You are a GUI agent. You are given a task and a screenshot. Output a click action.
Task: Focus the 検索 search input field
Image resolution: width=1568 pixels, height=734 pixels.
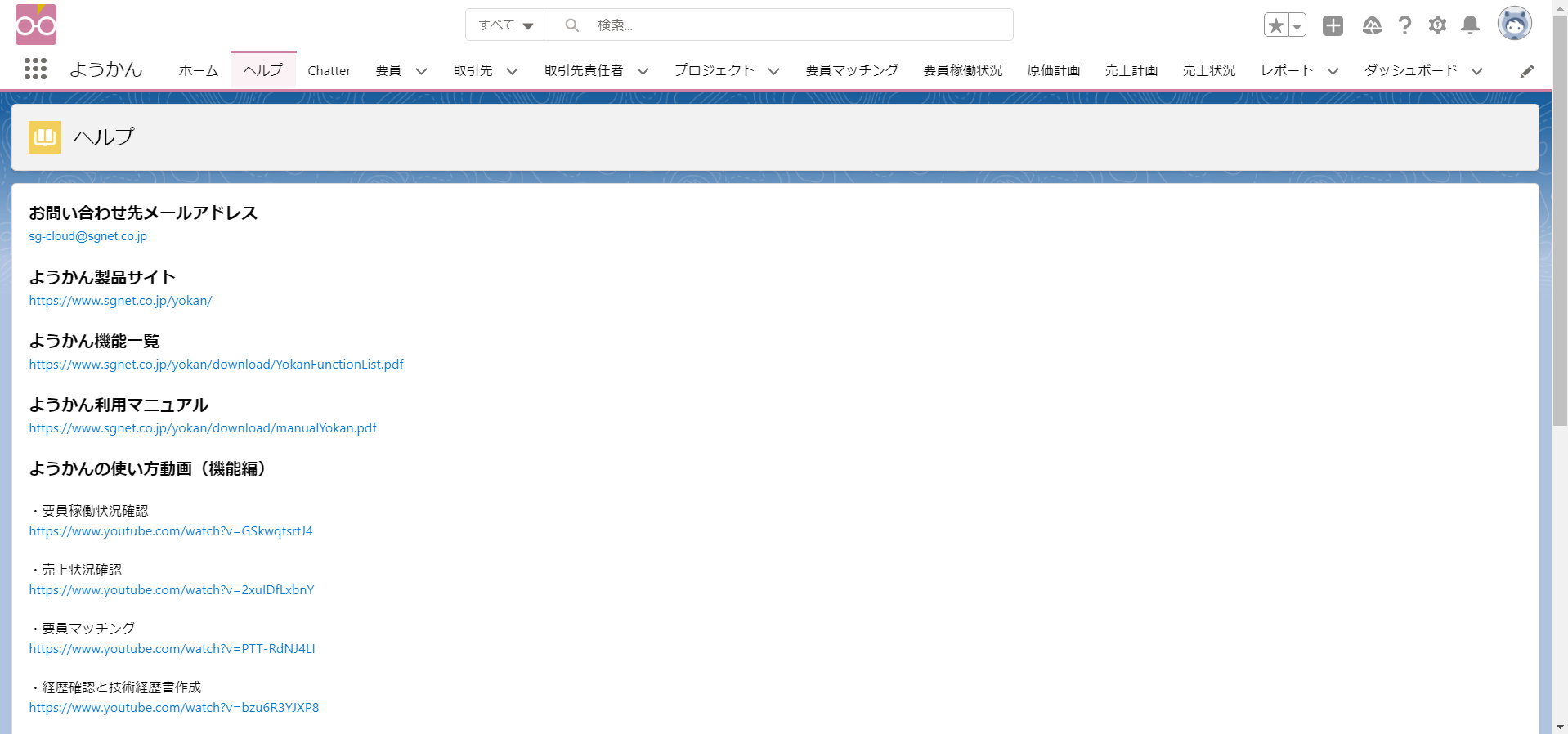(x=778, y=25)
